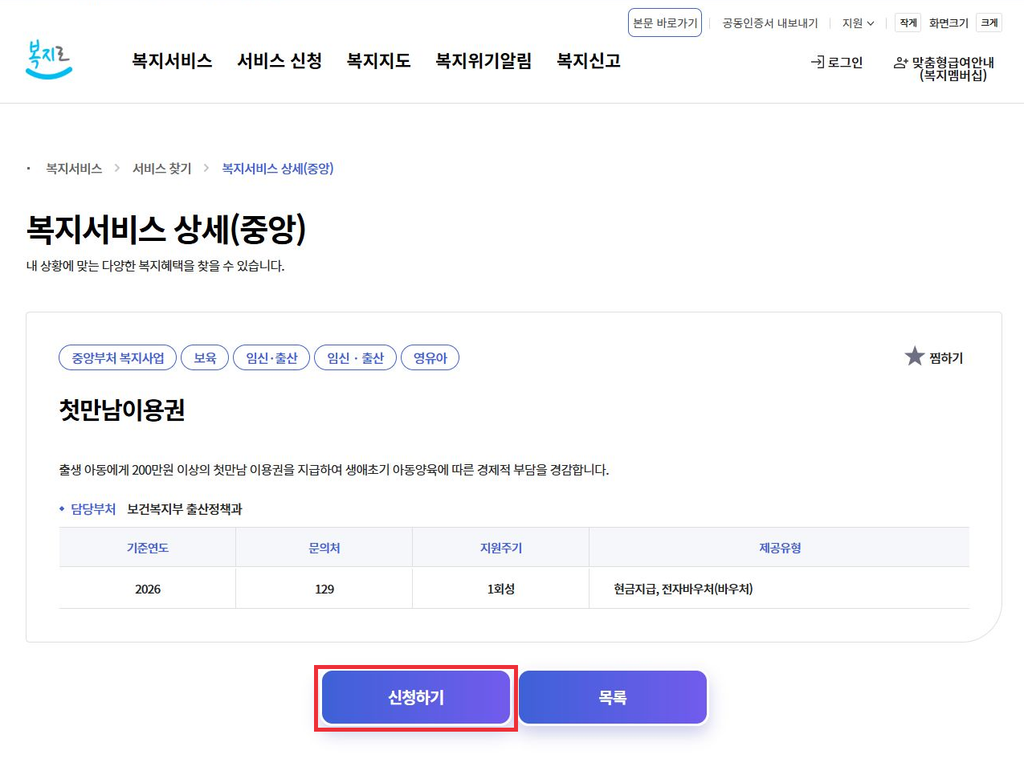The height and width of the screenshot is (759, 1024).
Task: Click the 129 contact cell
Action: (x=325, y=589)
